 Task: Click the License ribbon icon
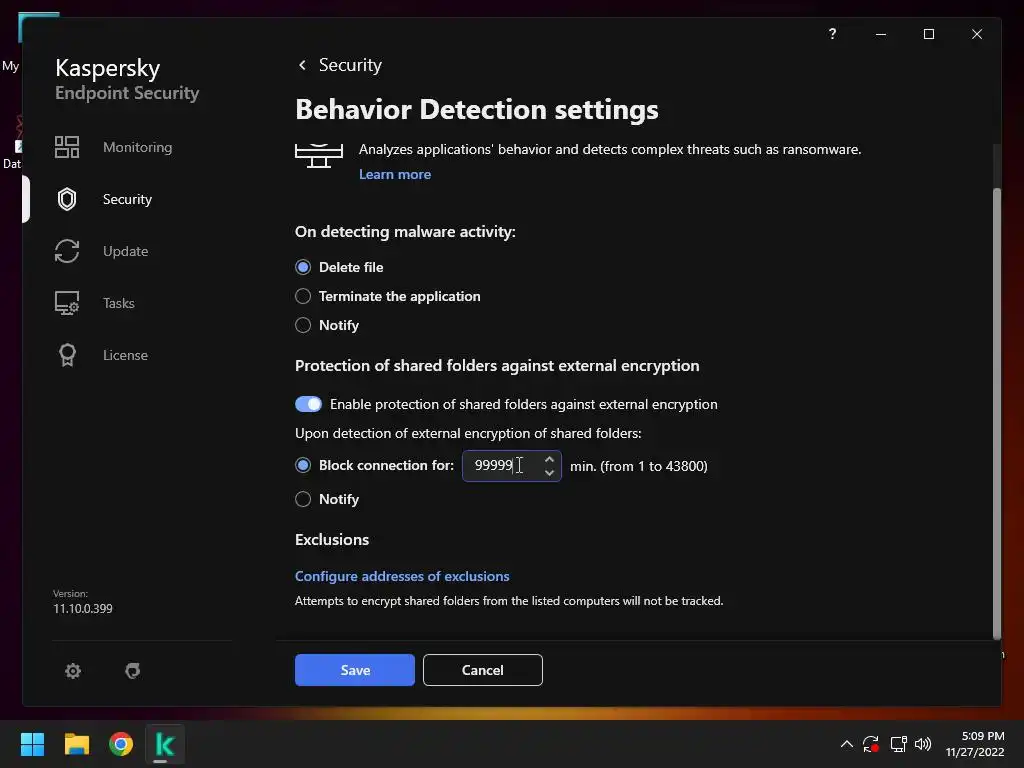tap(67, 355)
